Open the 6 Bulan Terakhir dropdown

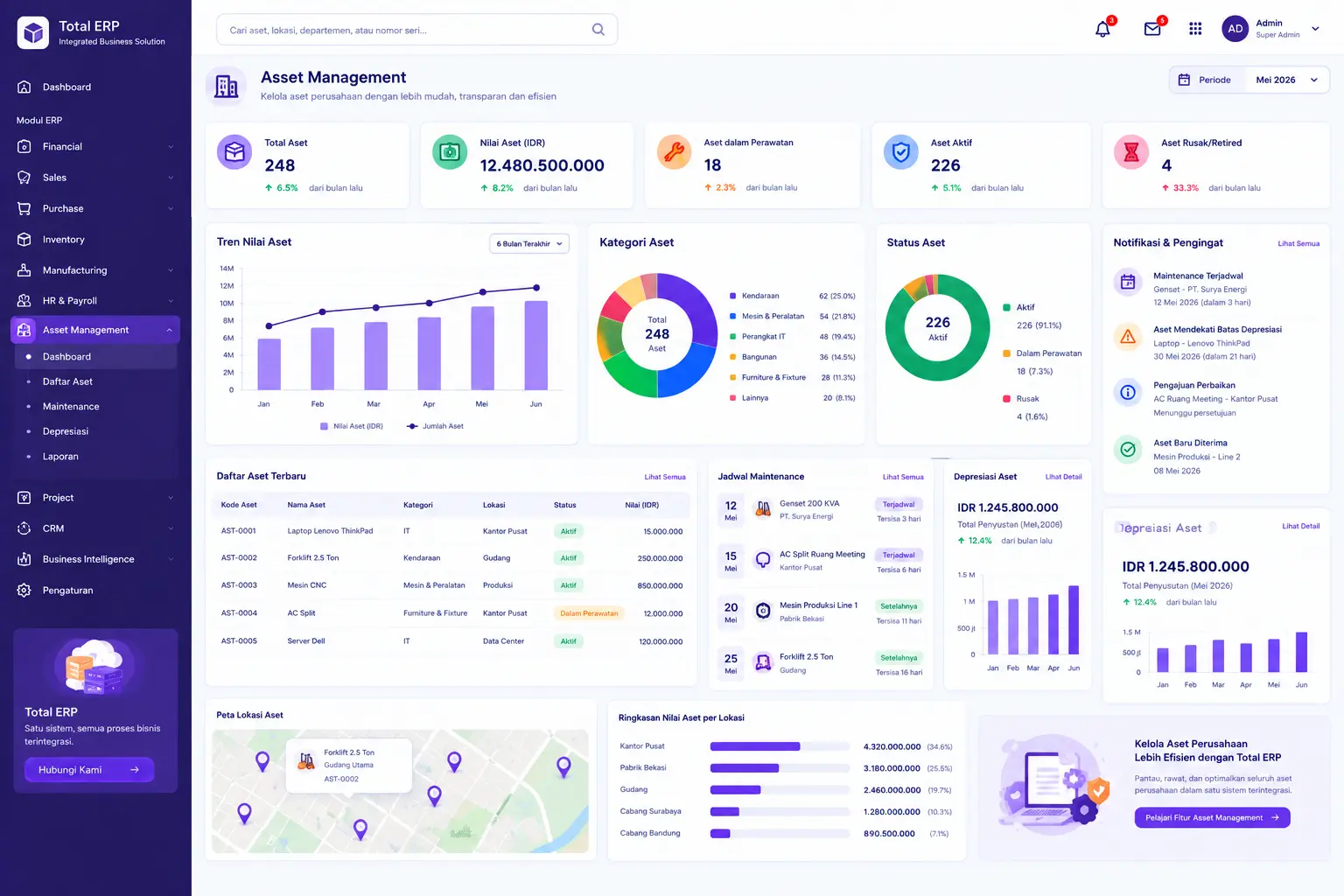pos(529,243)
